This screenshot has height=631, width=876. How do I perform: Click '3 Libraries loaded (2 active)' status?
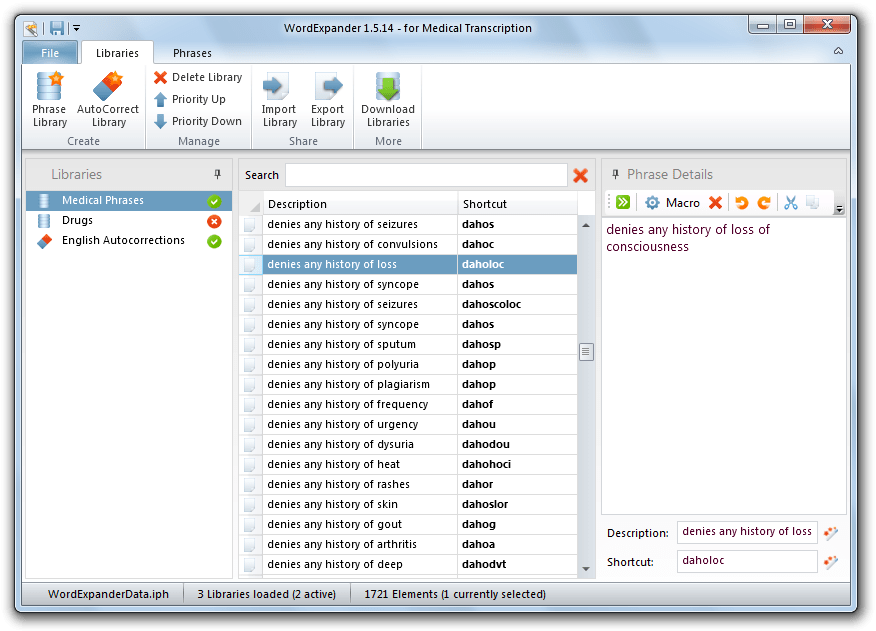266,594
